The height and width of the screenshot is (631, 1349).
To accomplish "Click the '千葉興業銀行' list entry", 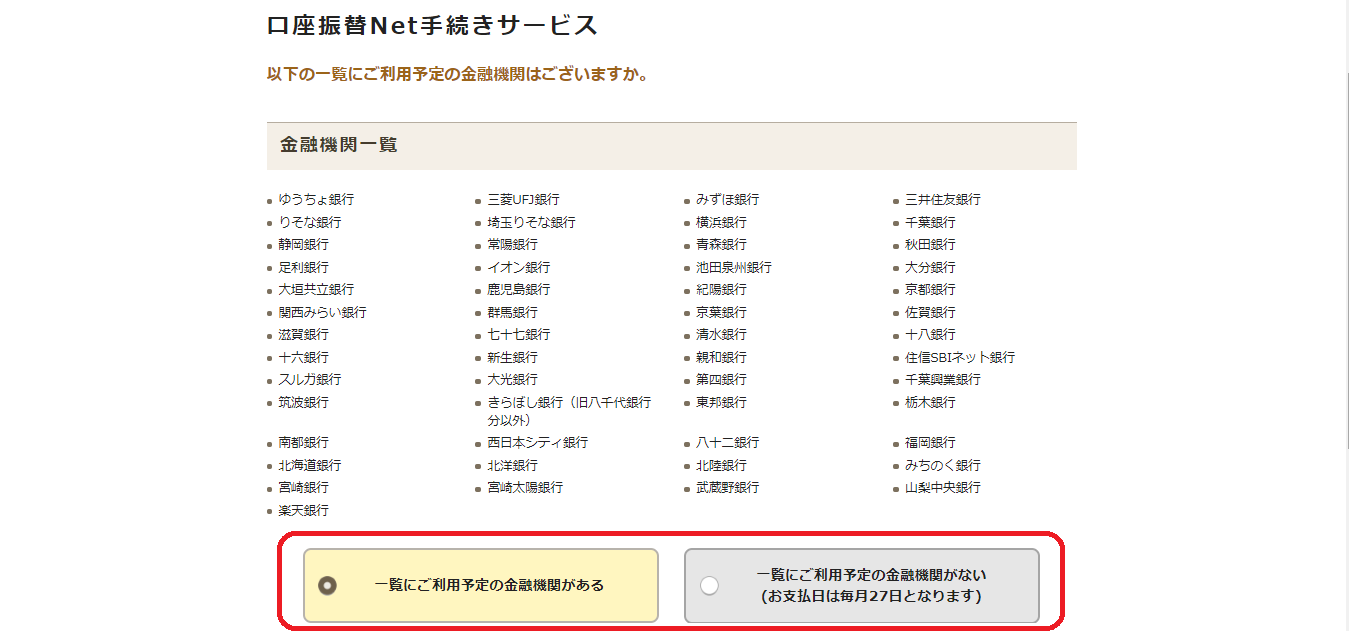I will (x=942, y=380).
